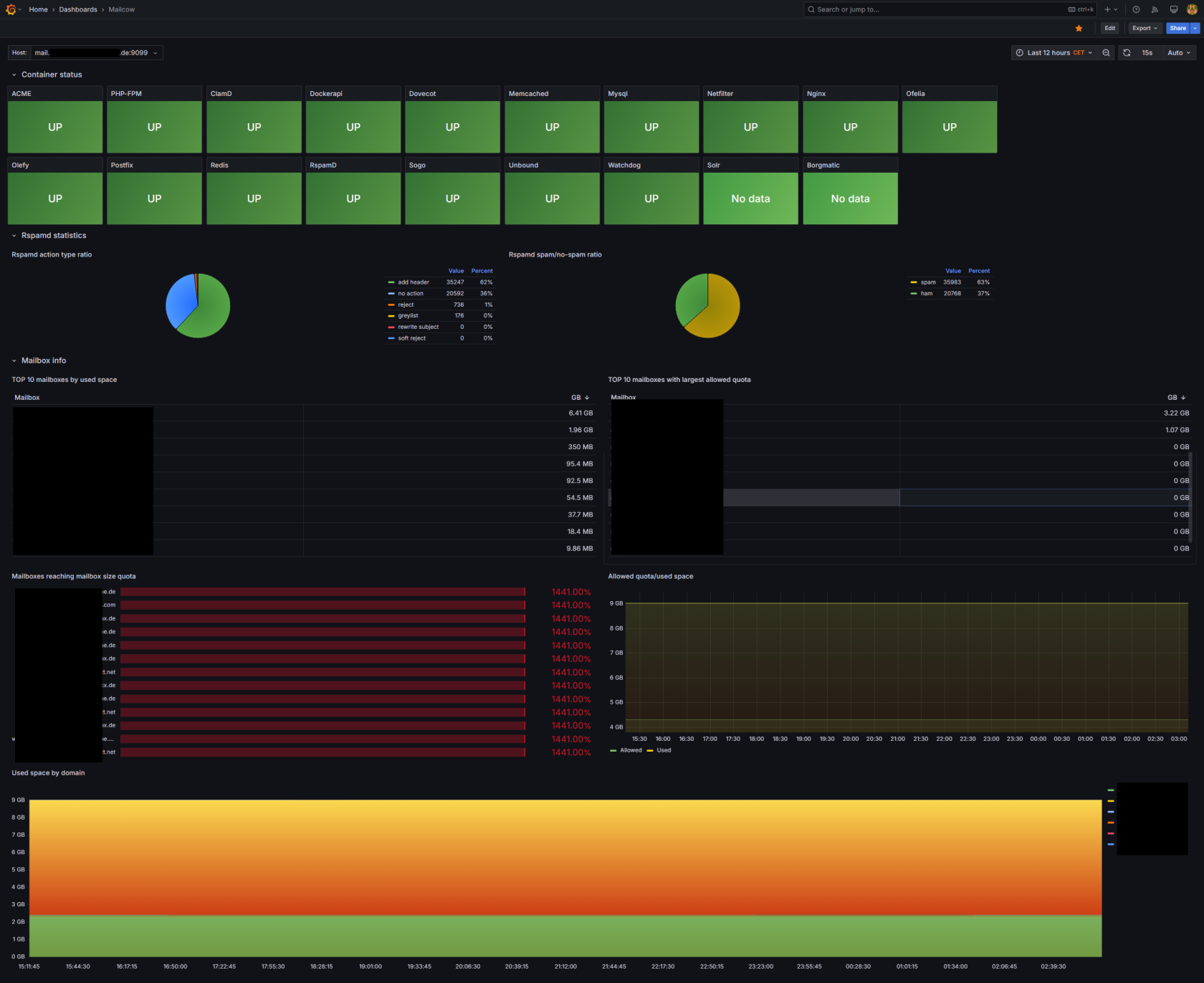The width and height of the screenshot is (1204, 983).
Task: Click the refresh dashboard icon
Action: coord(1127,53)
